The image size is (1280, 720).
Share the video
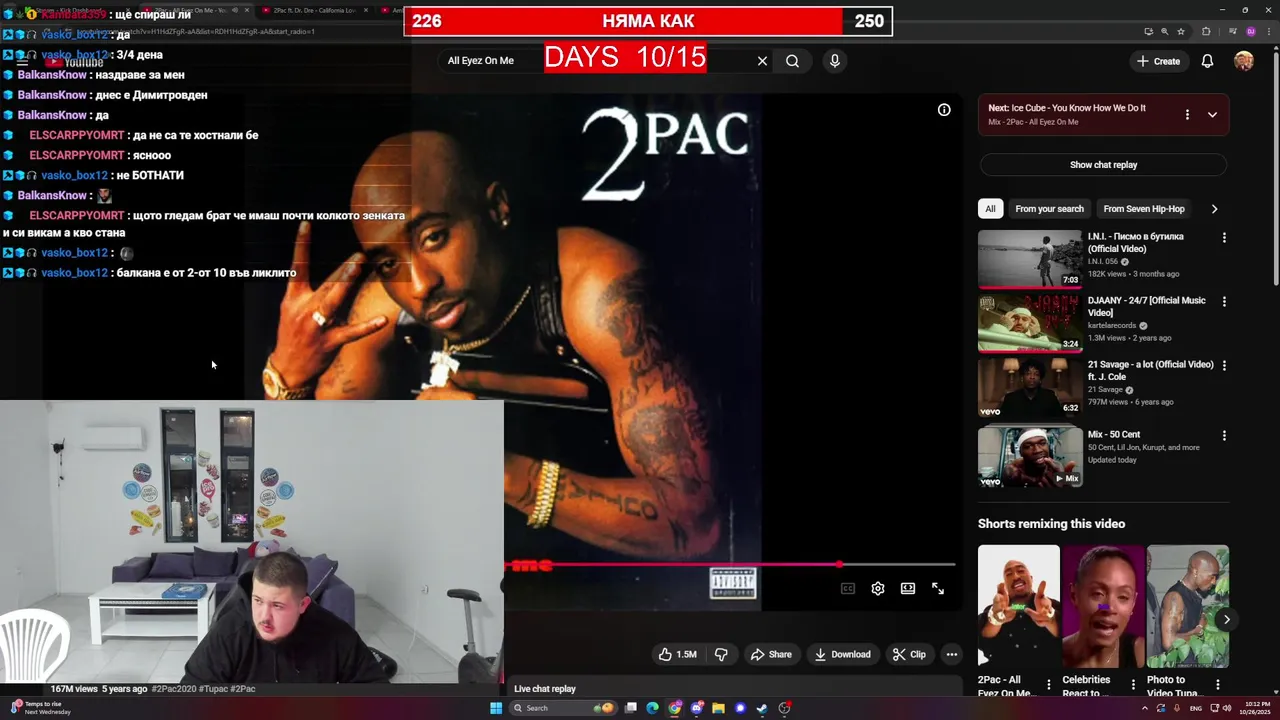coord(771,654)
